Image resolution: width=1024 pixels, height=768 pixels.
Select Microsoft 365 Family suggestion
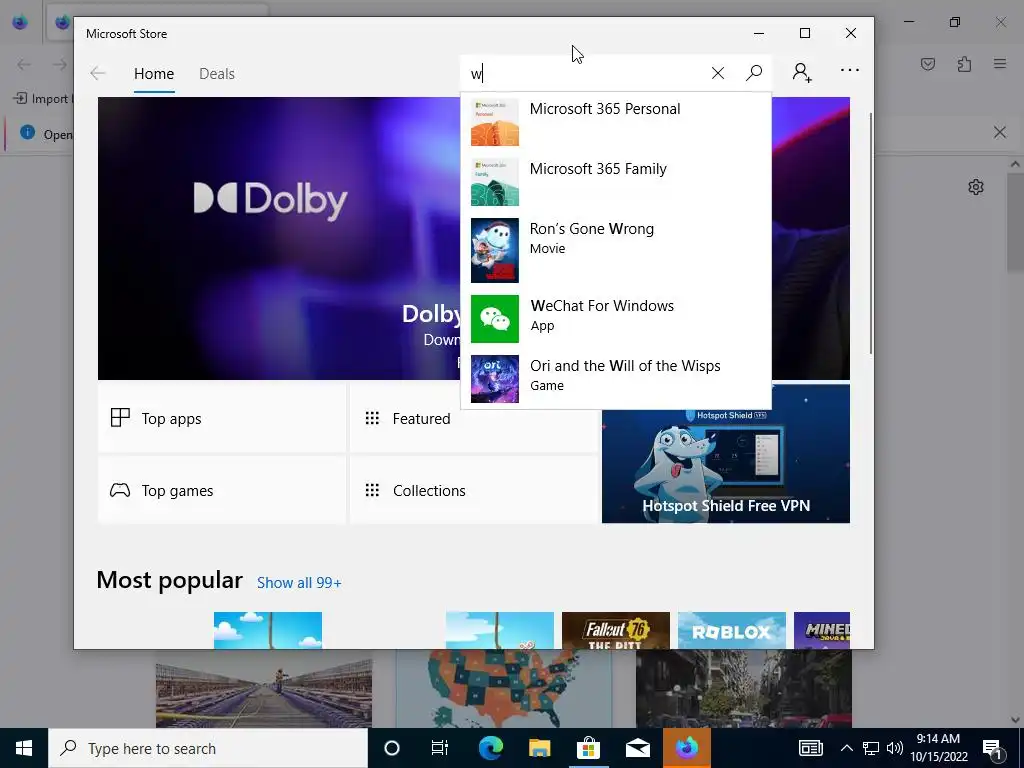pos(616,182)
